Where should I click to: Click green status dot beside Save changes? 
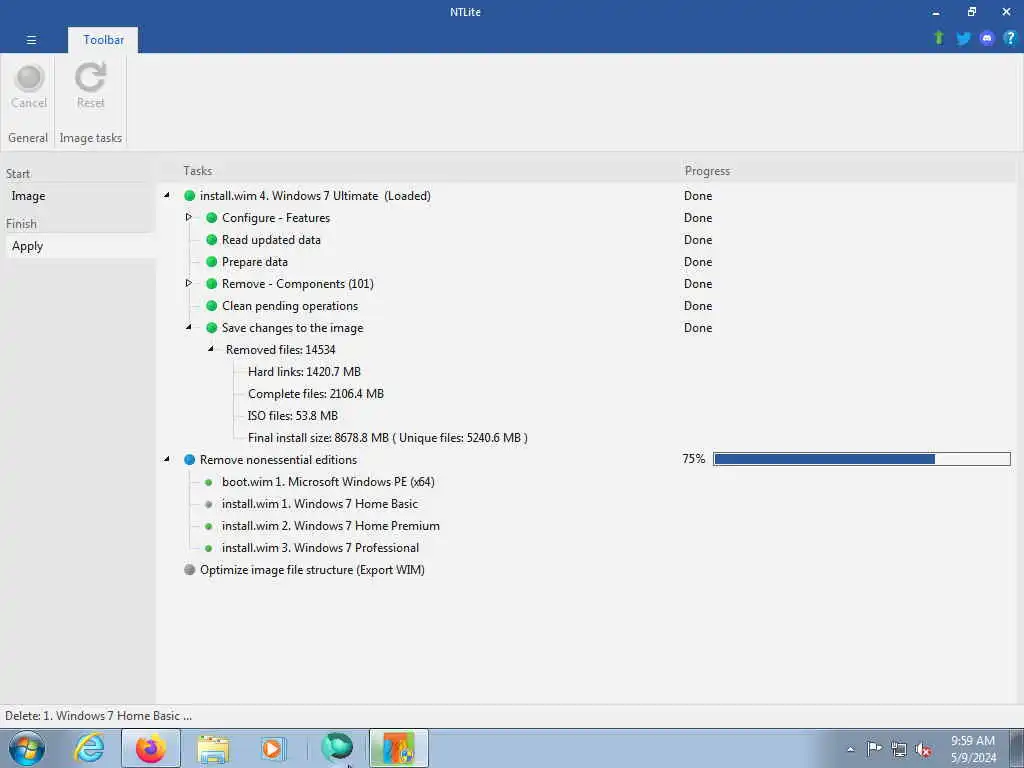(x=212, y=328)
